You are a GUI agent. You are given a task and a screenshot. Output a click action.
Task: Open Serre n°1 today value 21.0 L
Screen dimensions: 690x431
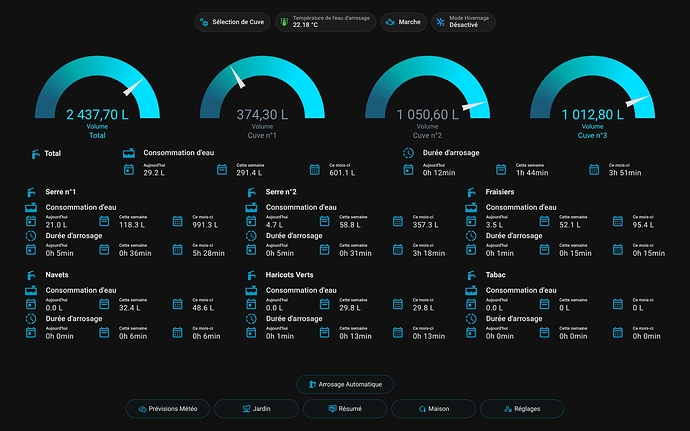56,225
